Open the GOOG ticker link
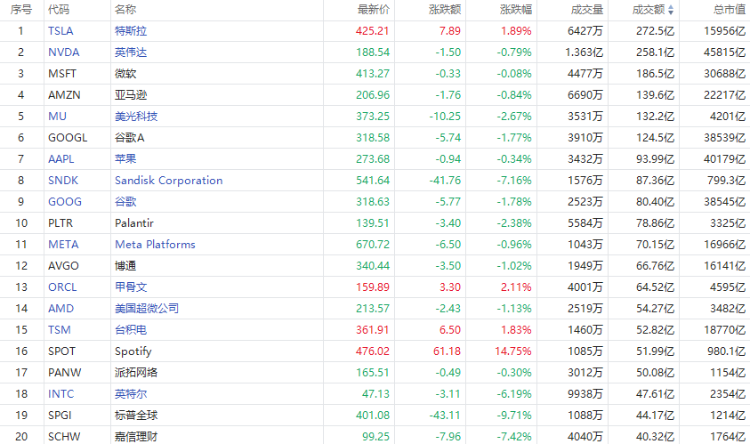This screenshot has width=750, height=444. 65,202
